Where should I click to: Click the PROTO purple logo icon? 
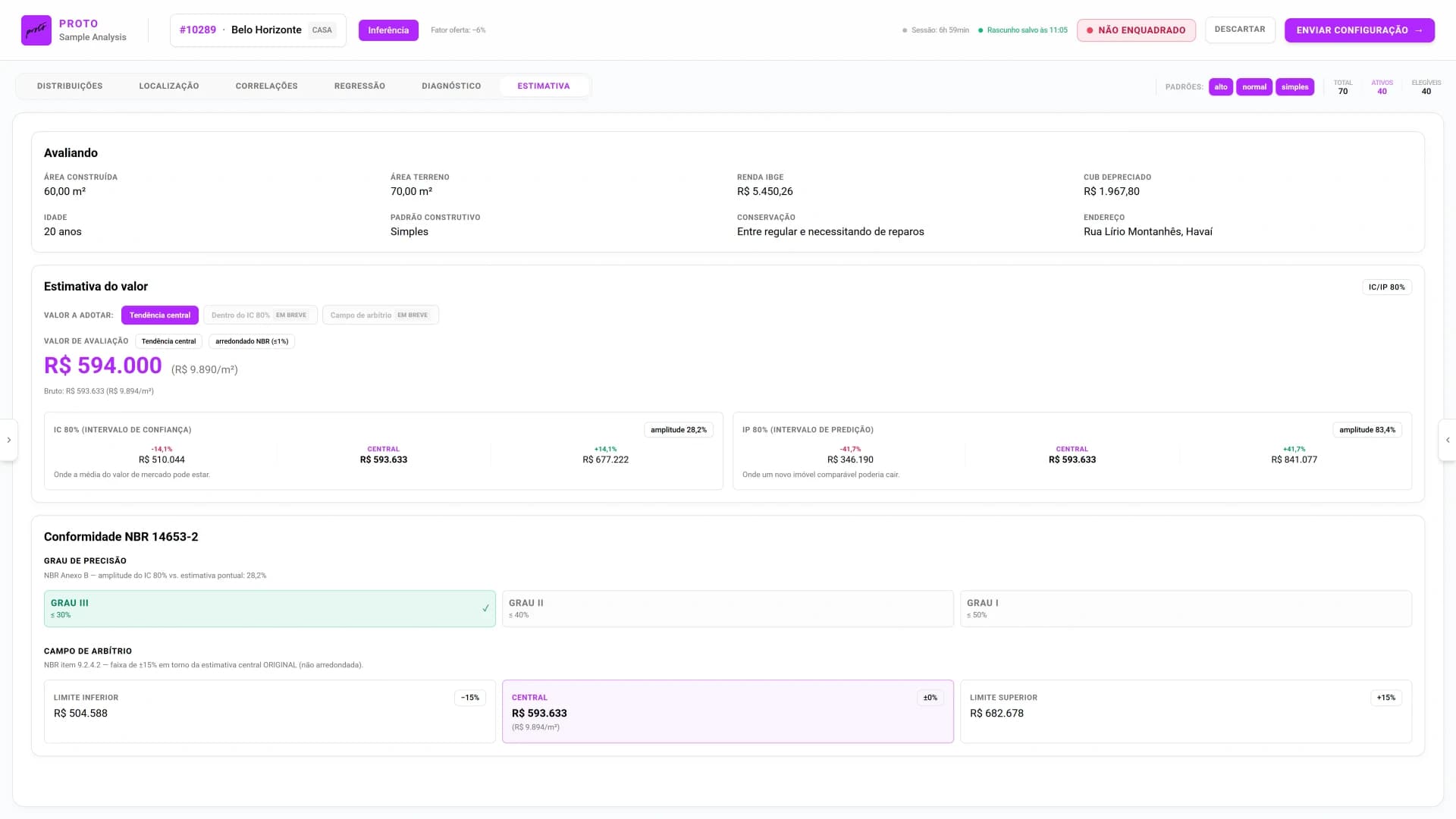click(36, 30)
